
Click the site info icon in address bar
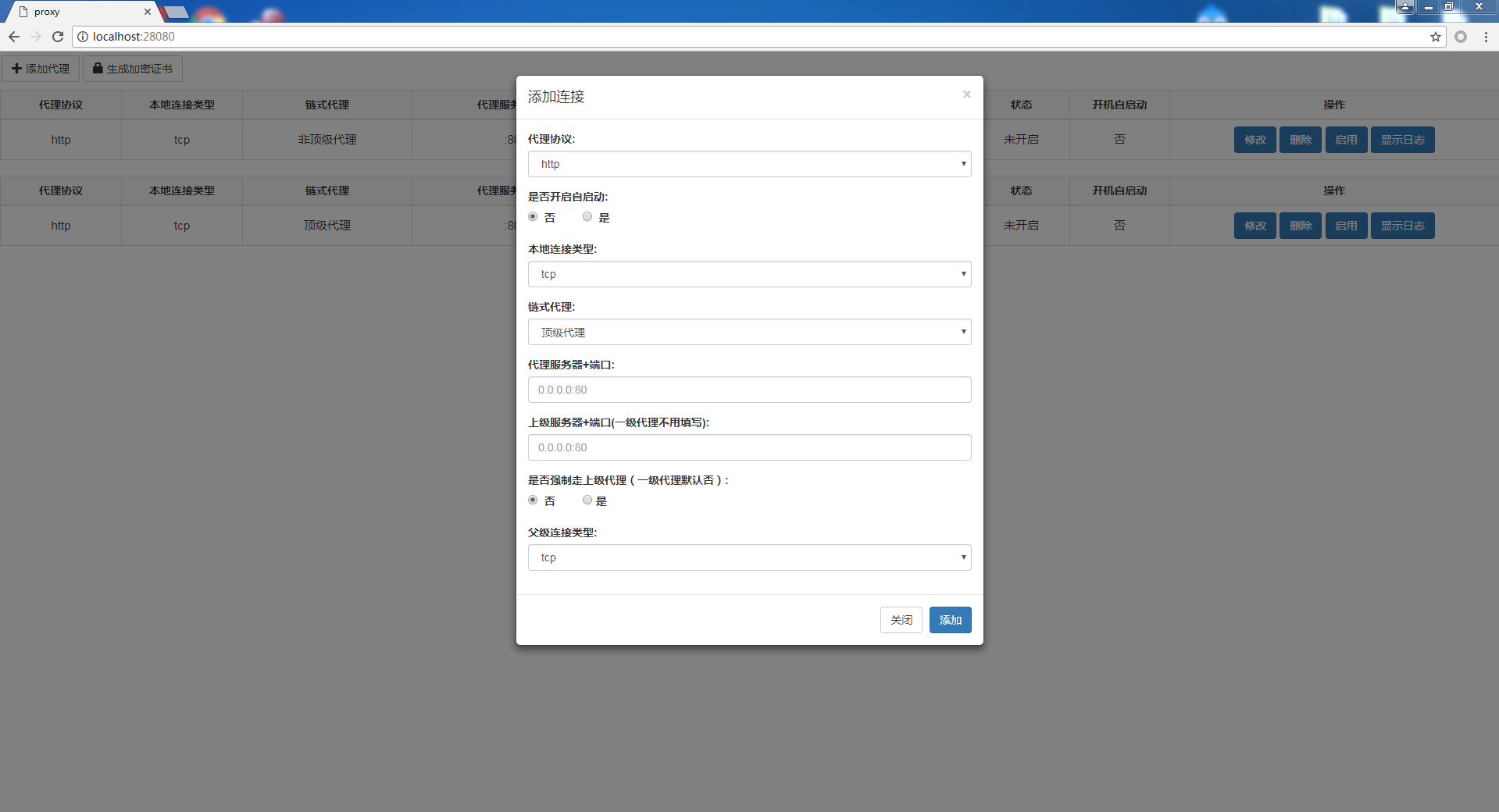(83, 37)
